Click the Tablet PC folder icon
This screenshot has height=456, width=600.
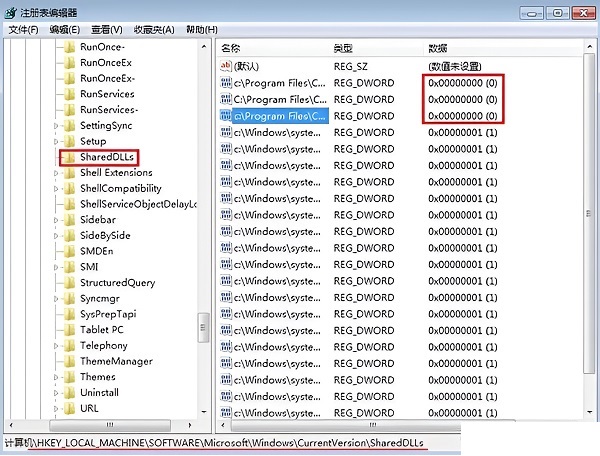click(70, 329)
